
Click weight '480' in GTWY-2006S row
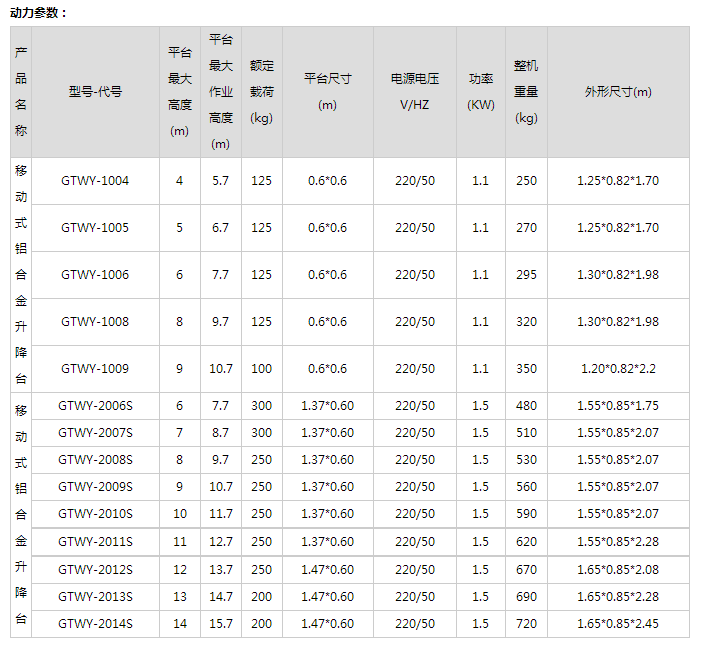pyautogui.click(x=526, y=406)
